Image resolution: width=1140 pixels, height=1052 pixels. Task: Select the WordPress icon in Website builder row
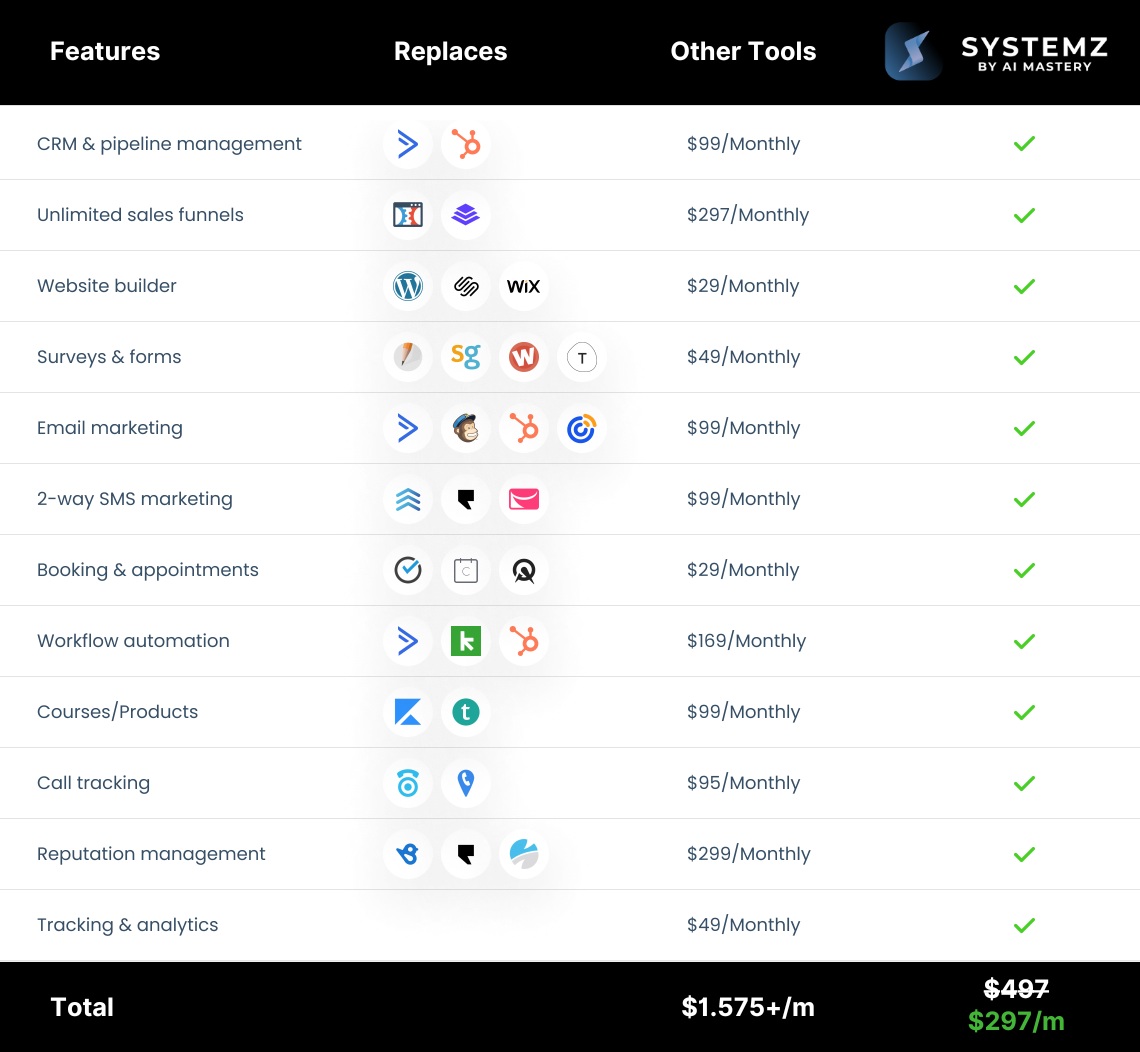[407, 286]
